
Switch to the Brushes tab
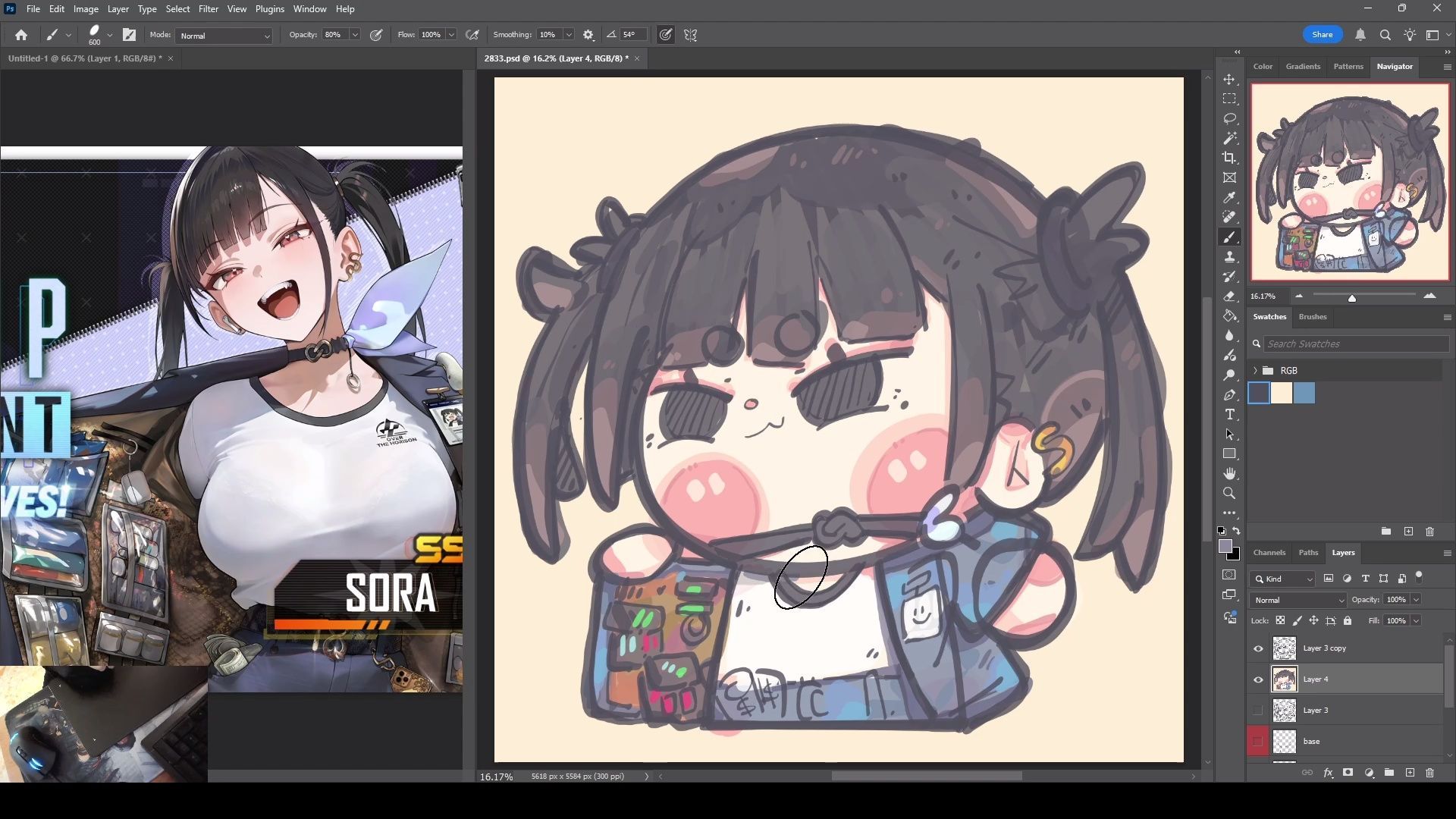click(x=1312, y=317)
